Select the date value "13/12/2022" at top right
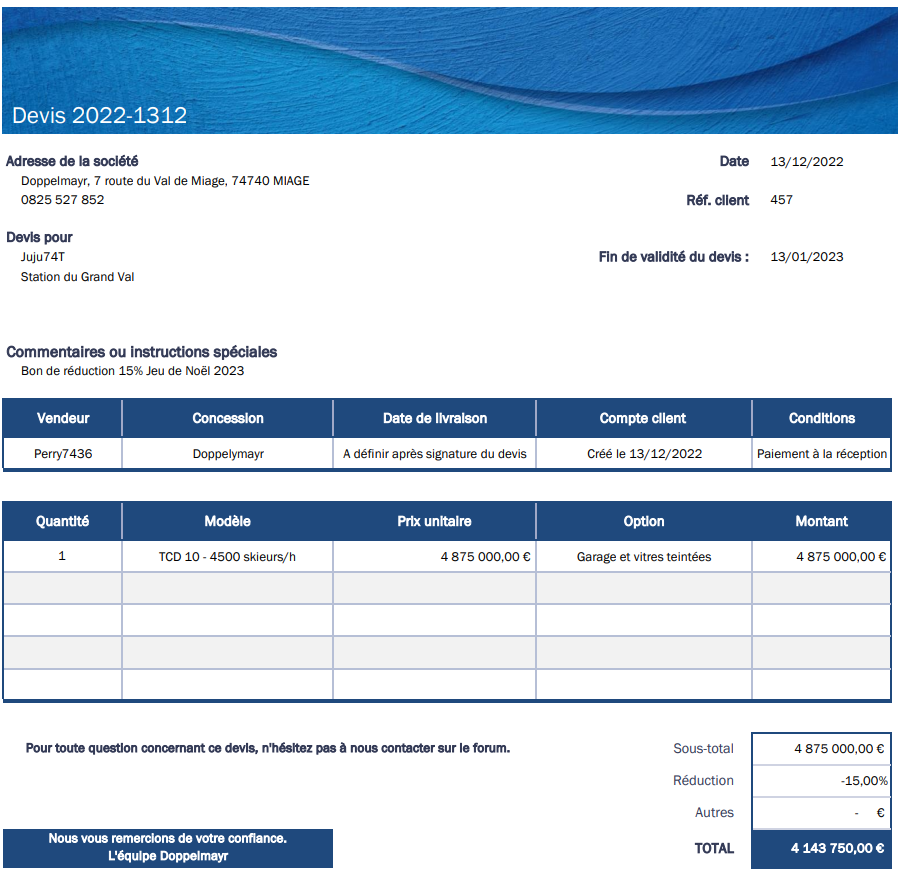Image resolution: width=898 pixels, height=873 pixels. point(806,162)
